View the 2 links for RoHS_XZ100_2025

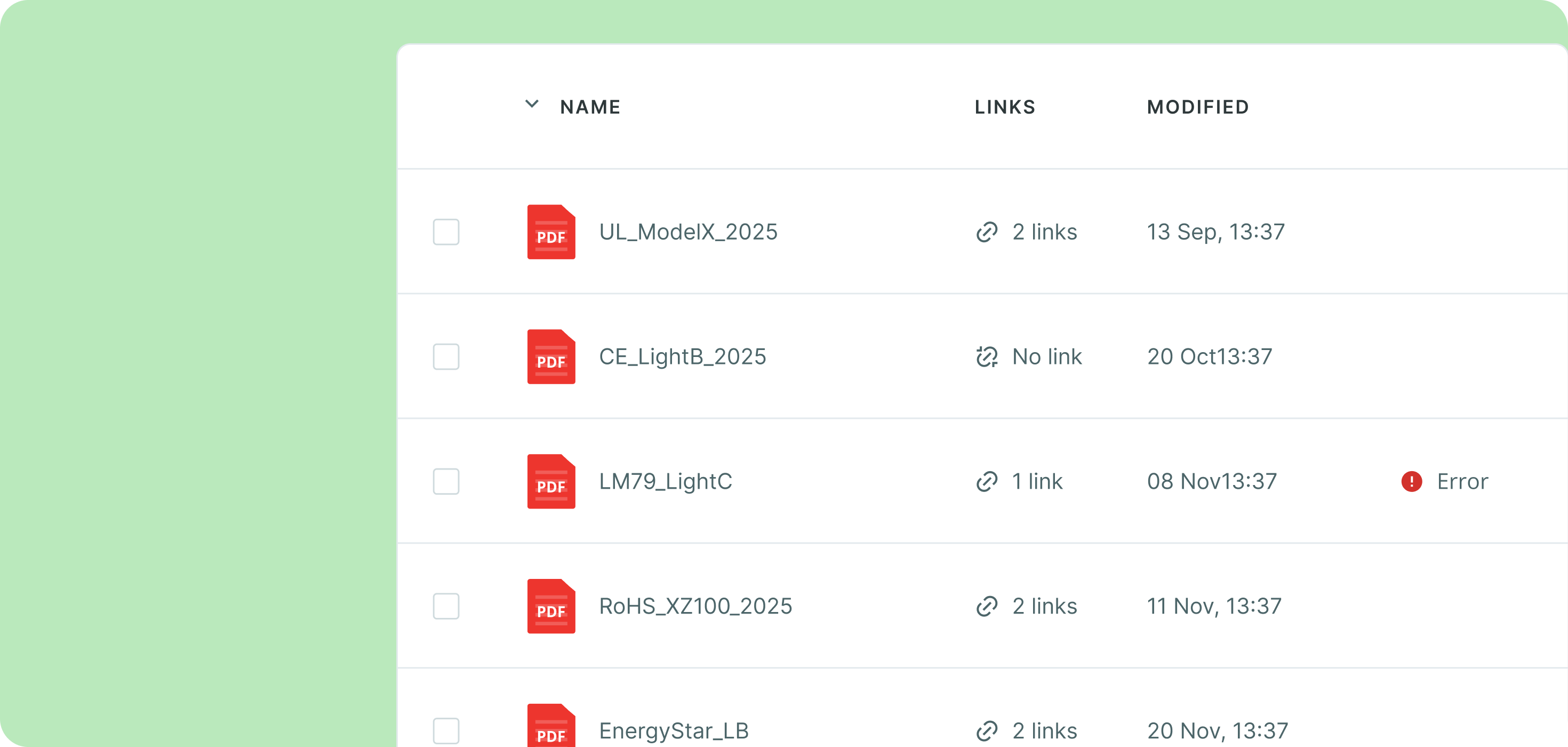tap(1044, 606)
